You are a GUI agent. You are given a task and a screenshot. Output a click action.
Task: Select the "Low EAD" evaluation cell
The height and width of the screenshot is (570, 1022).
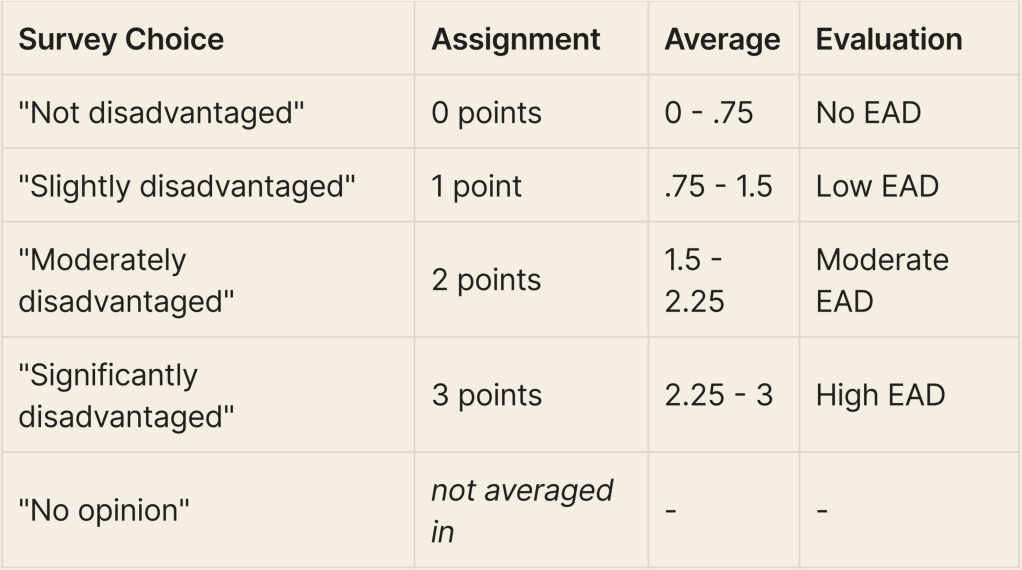coord(877,187)
